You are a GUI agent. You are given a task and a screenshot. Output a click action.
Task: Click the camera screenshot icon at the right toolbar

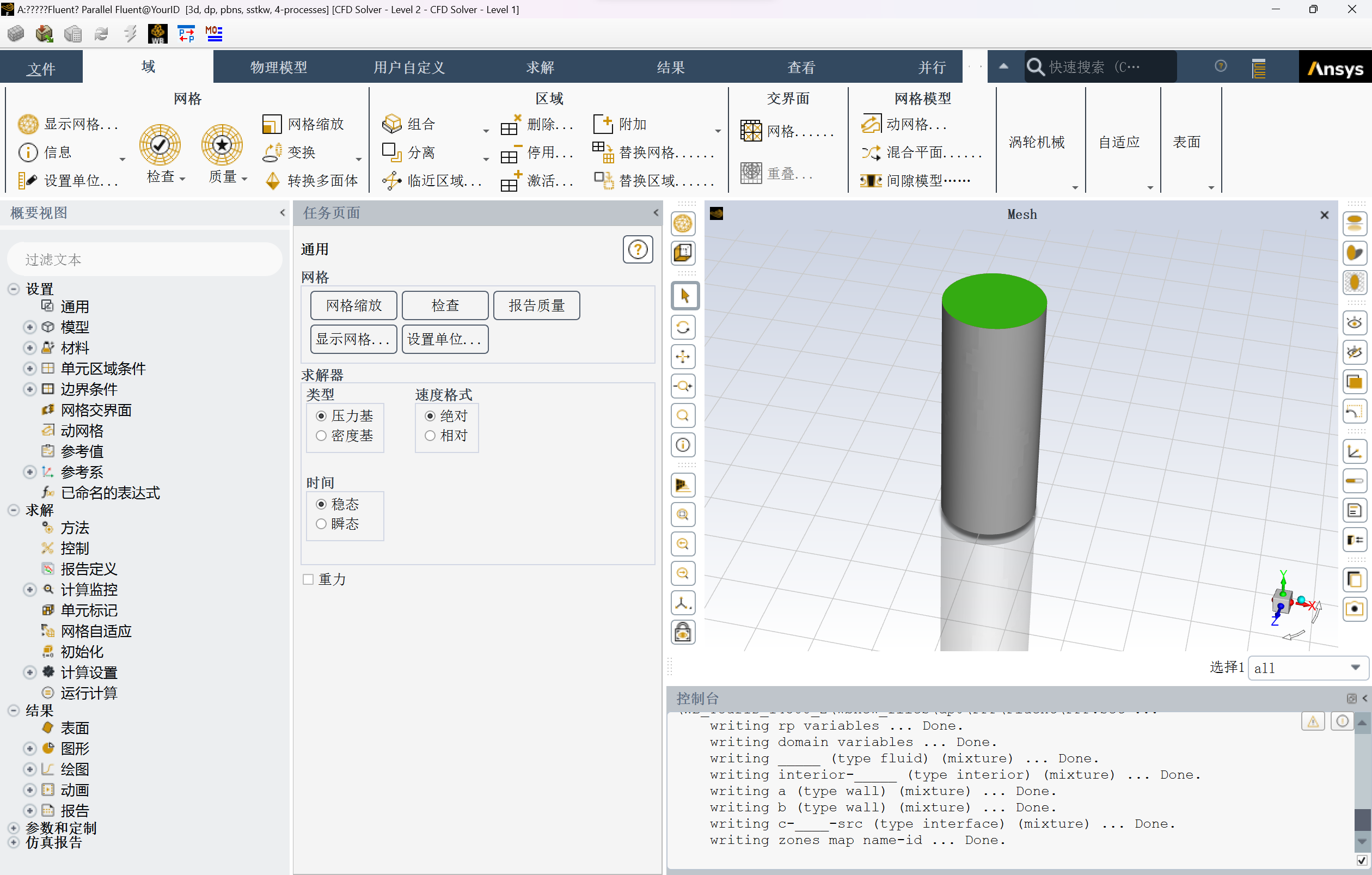1355,609
